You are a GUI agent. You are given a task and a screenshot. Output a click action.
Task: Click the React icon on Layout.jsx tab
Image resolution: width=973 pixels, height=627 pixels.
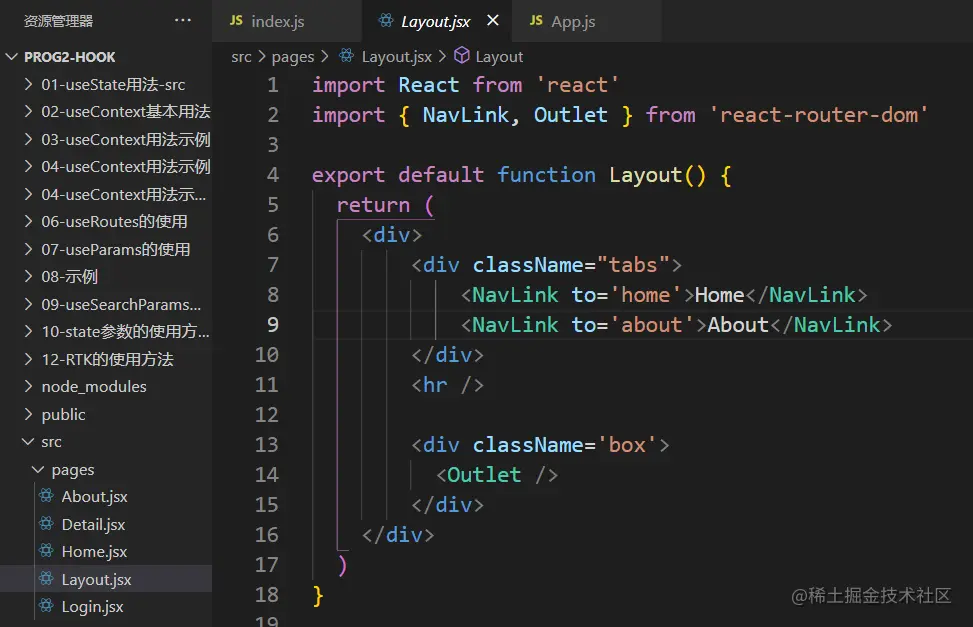coord(386,20)
